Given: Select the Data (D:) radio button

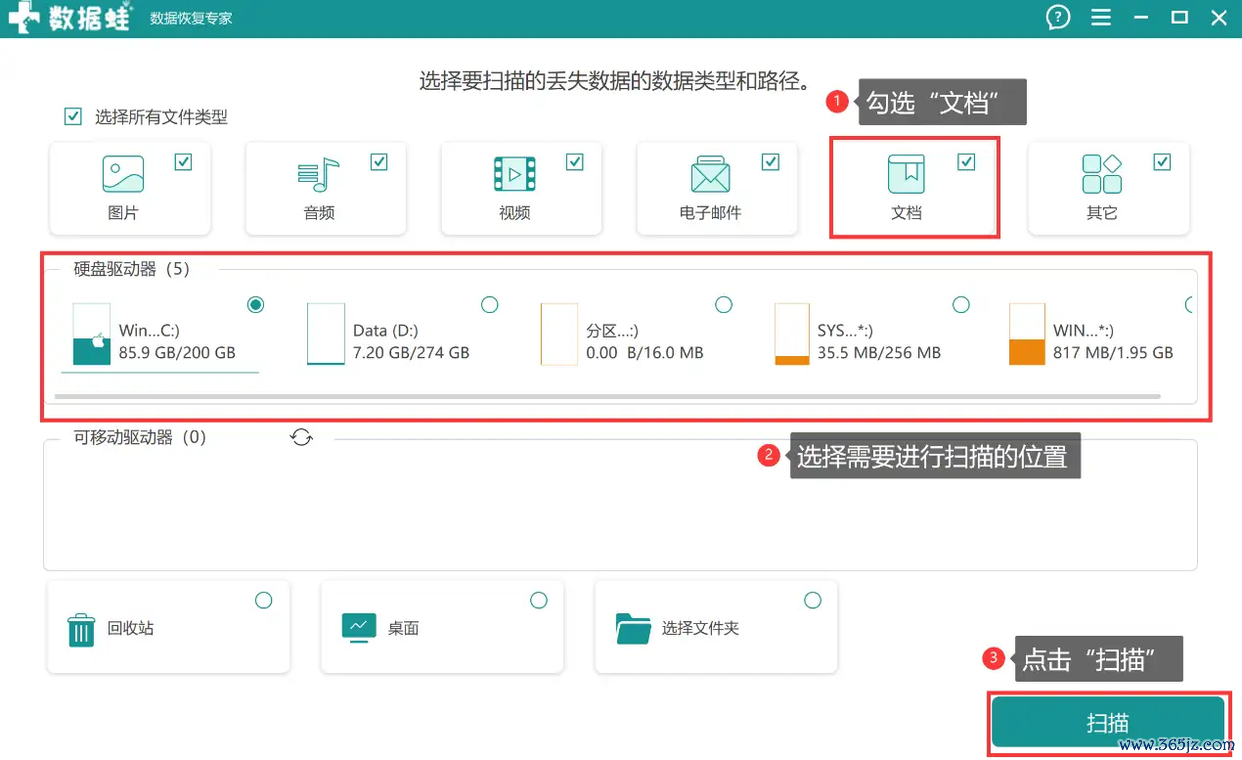Looking at the screenshot, I should (x=490, y=304).
